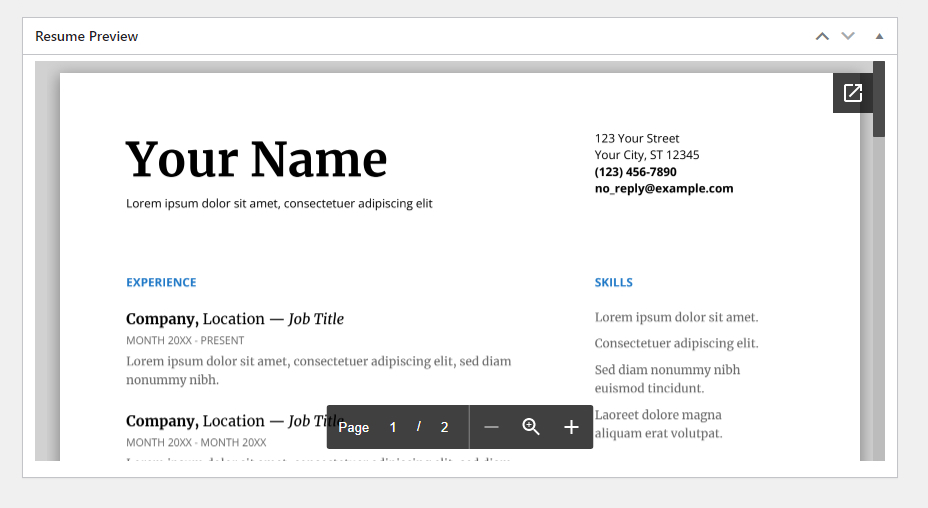The height and width of the screenshot is (508, 928).
Task: Click "Sed diam nonummy nibh" skill
Action: click(x=668, y=370)
